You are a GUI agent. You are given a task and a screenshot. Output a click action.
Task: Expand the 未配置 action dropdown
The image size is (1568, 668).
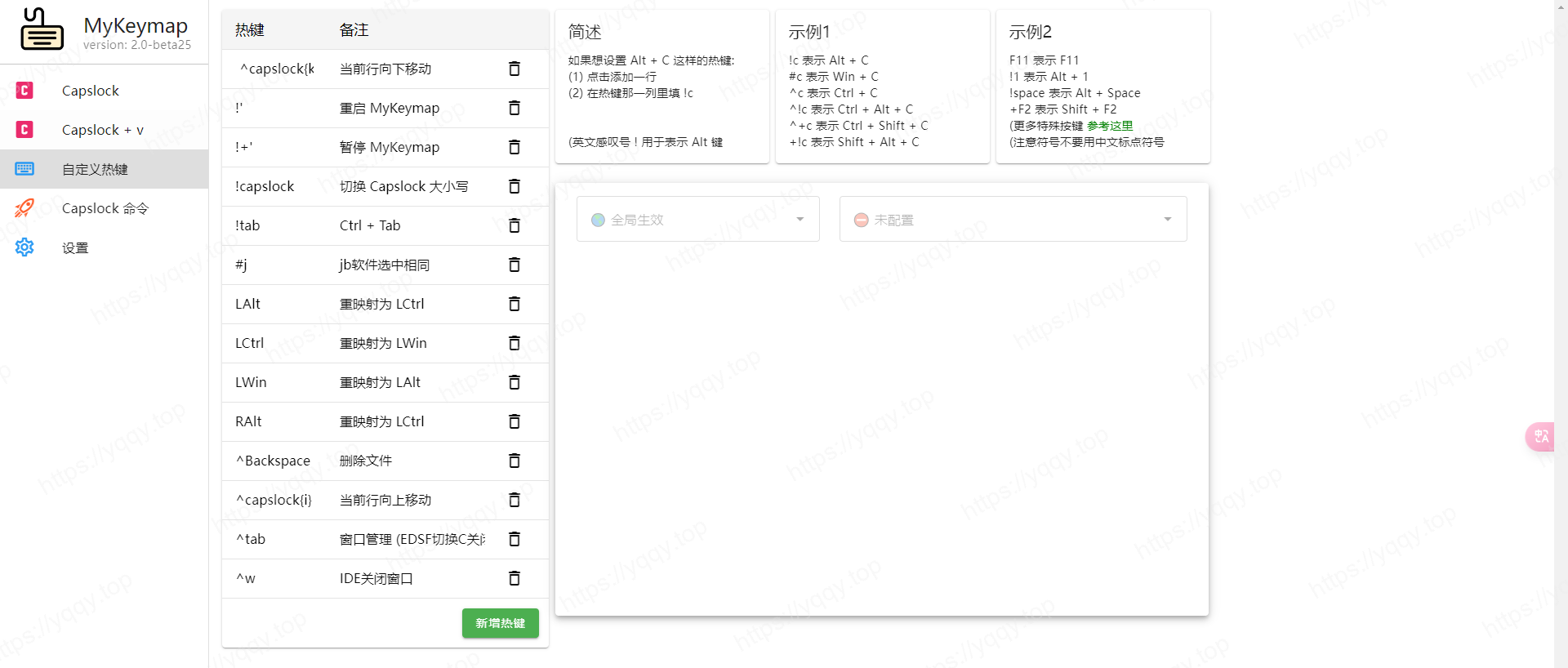point(1013,219)
